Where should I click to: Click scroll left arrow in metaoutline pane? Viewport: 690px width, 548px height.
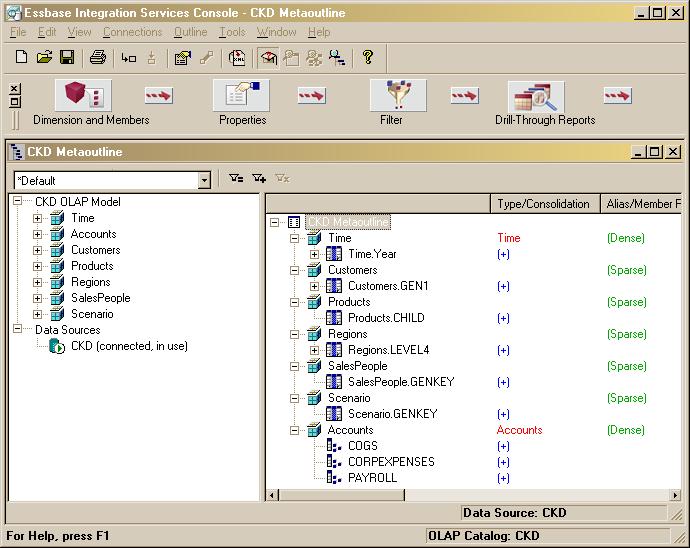[272, 495]
